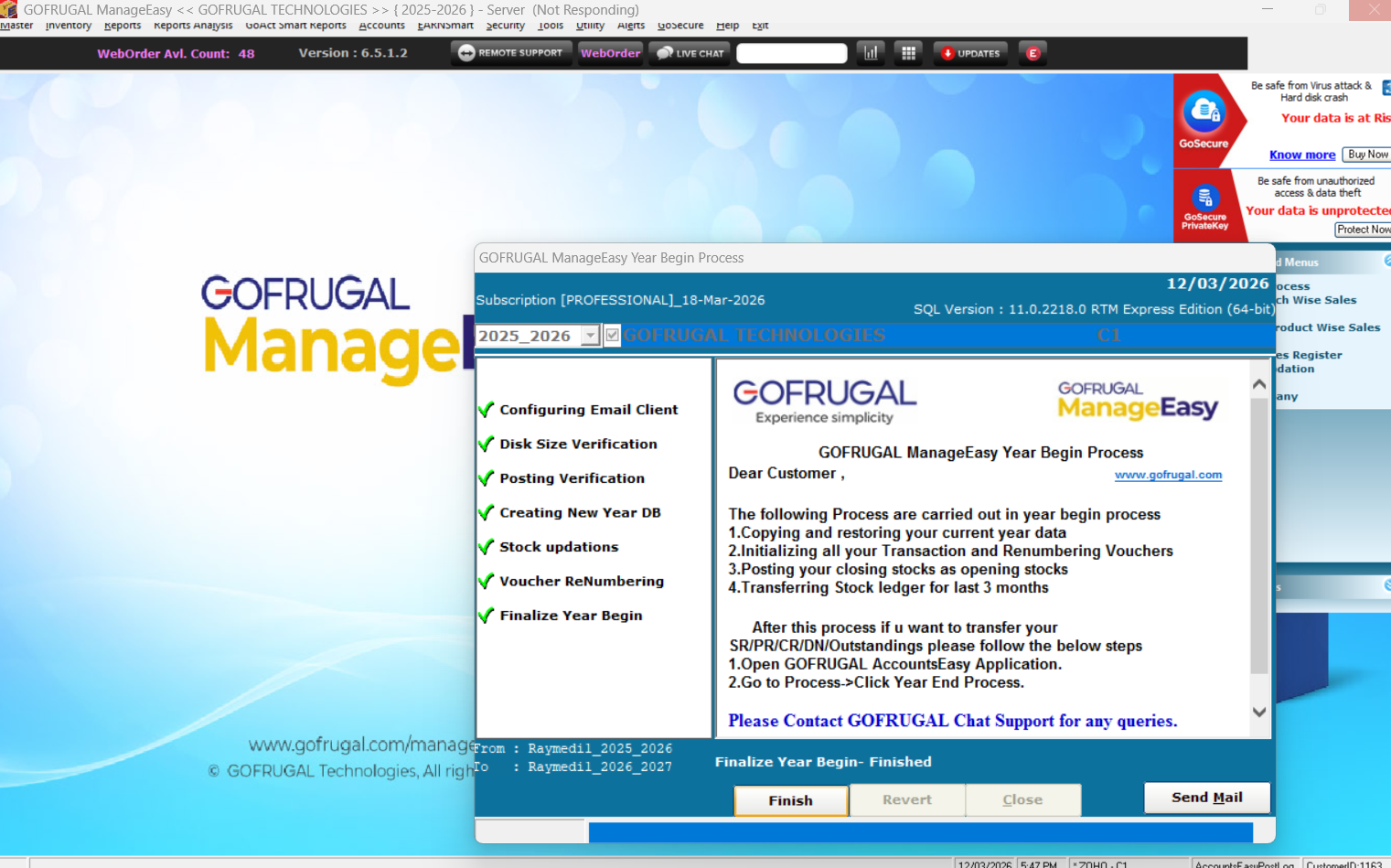Click the Revert button
Screen dimensions: 1391x868
point(907,799)
